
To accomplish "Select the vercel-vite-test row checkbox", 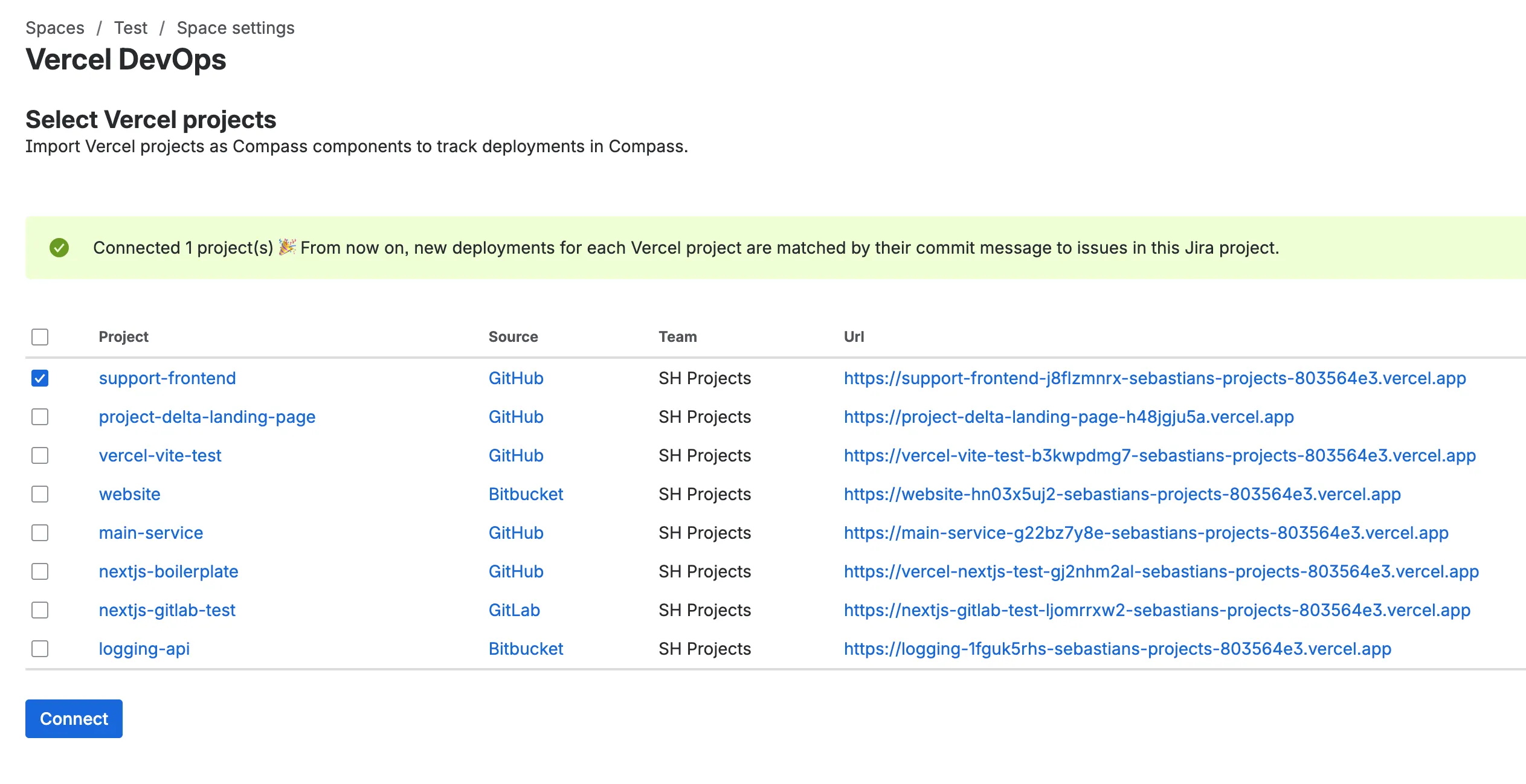I will 40,455.
